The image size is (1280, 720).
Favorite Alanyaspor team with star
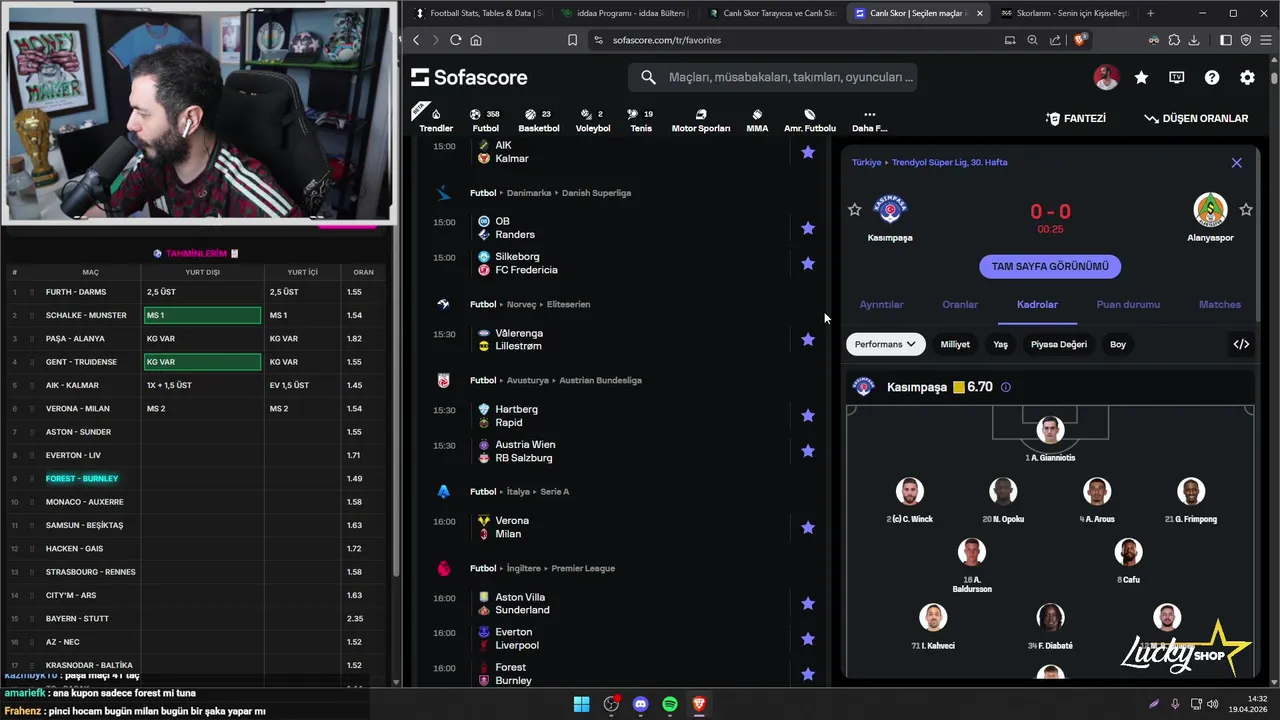pyautogui.click(x=1246, y=210)
